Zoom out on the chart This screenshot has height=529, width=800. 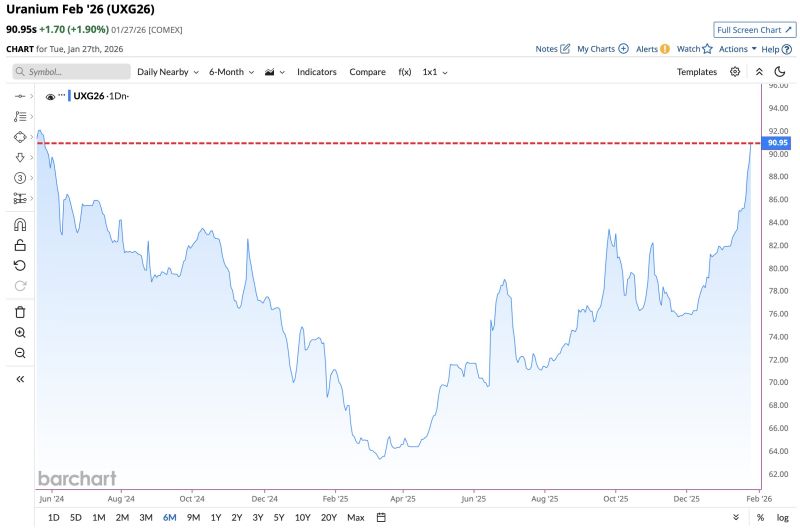point(20,353)
